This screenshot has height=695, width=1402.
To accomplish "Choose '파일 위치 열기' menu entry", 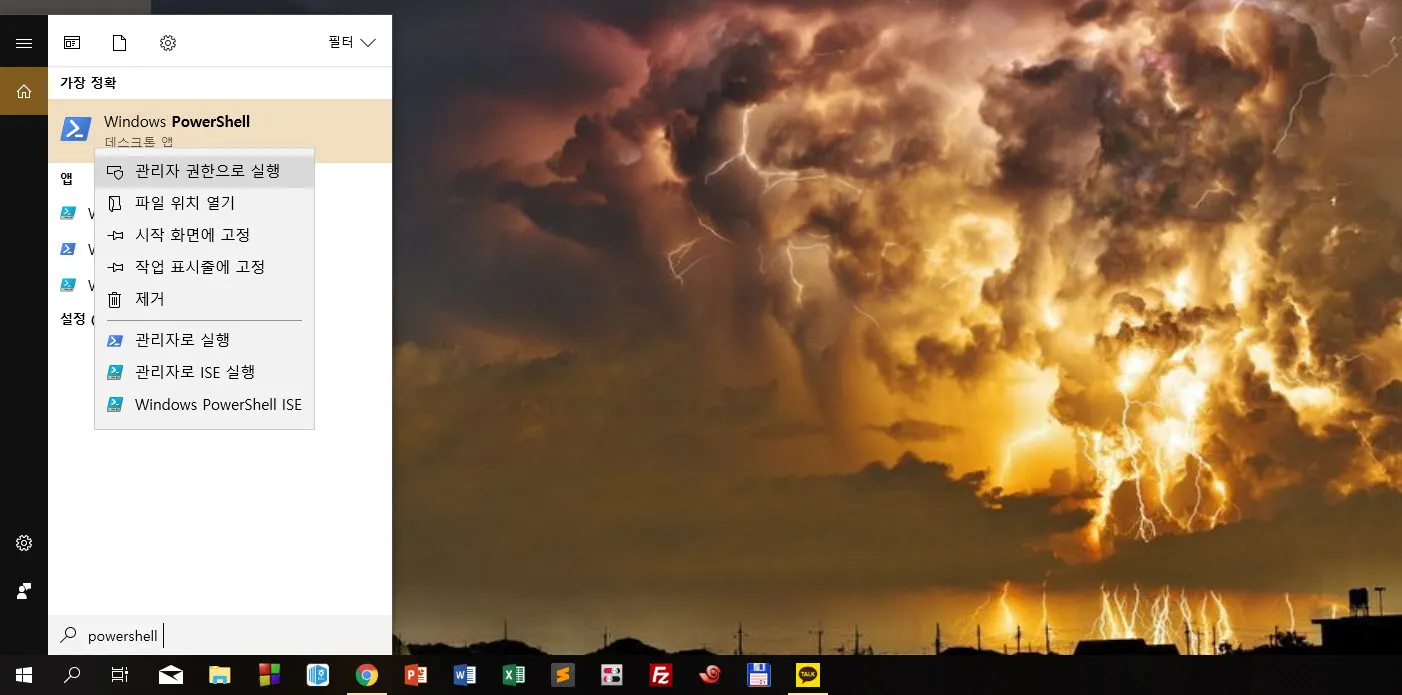I will coord(184,204).
